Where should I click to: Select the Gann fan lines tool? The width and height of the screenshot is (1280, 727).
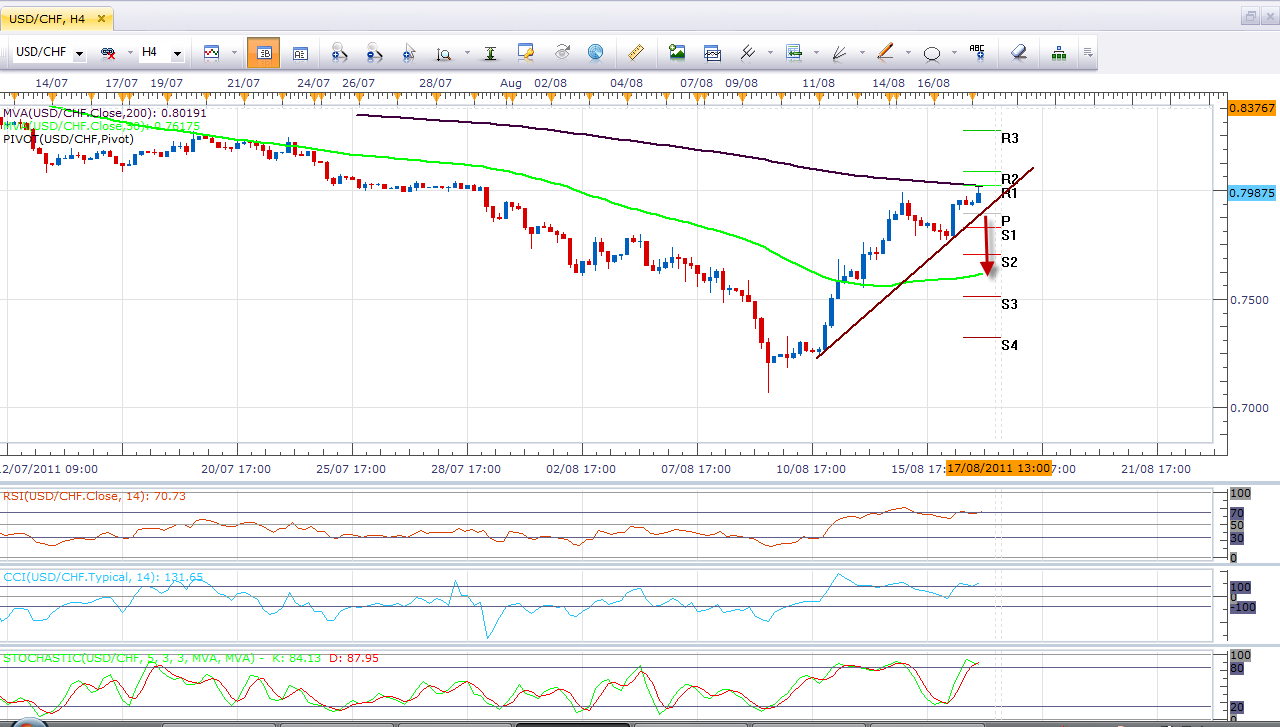839,52
